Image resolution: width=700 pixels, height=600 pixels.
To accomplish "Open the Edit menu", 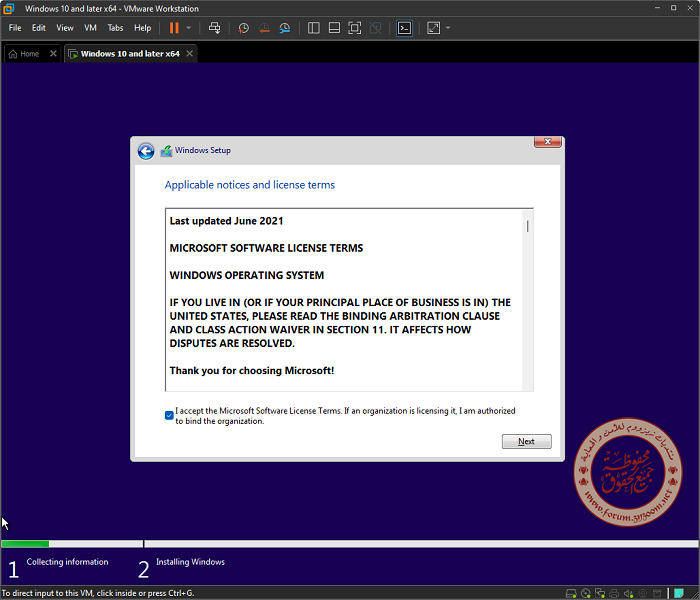I will [39, 28].
